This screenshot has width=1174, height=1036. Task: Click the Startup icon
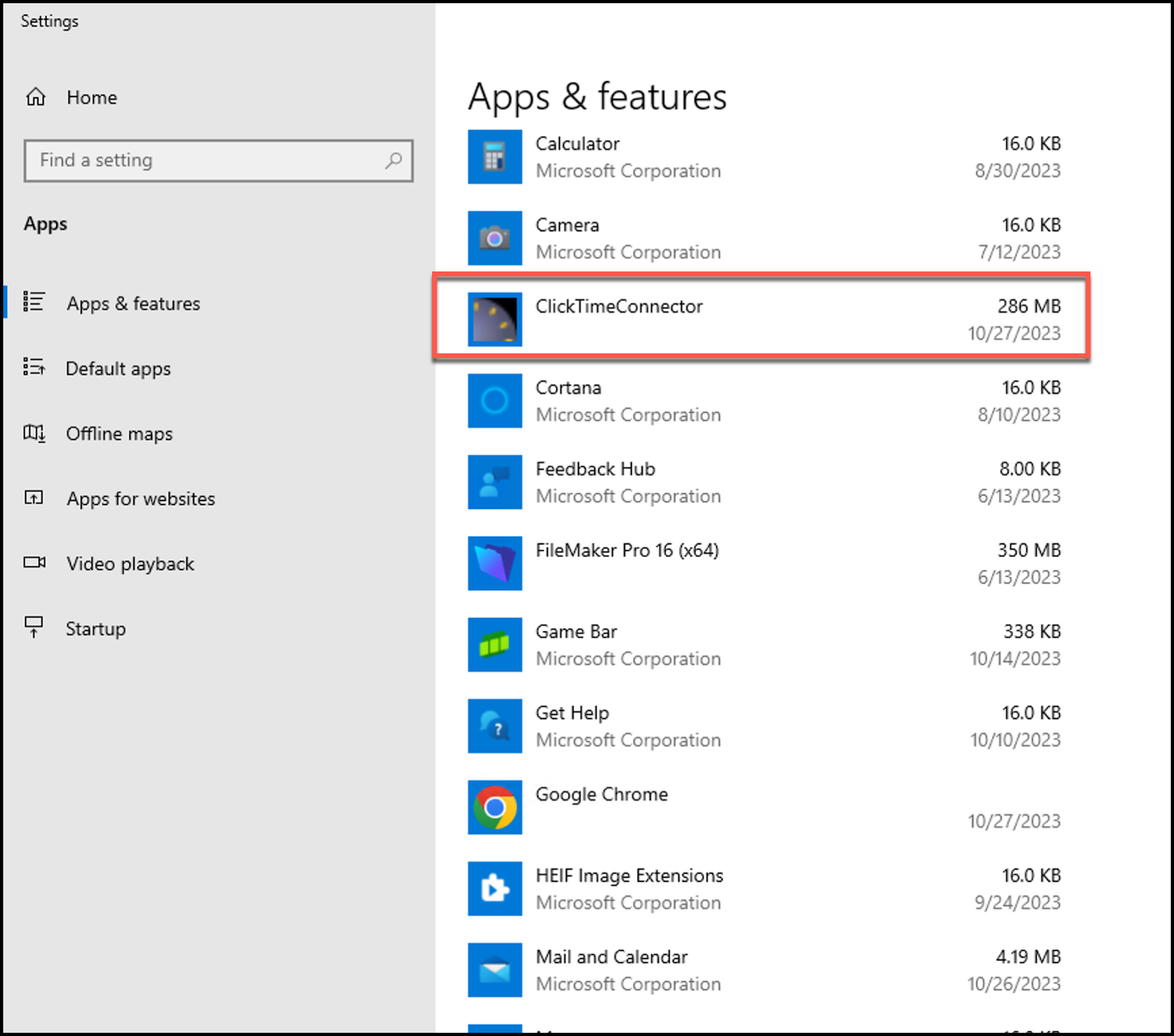[x=34, y=626]
